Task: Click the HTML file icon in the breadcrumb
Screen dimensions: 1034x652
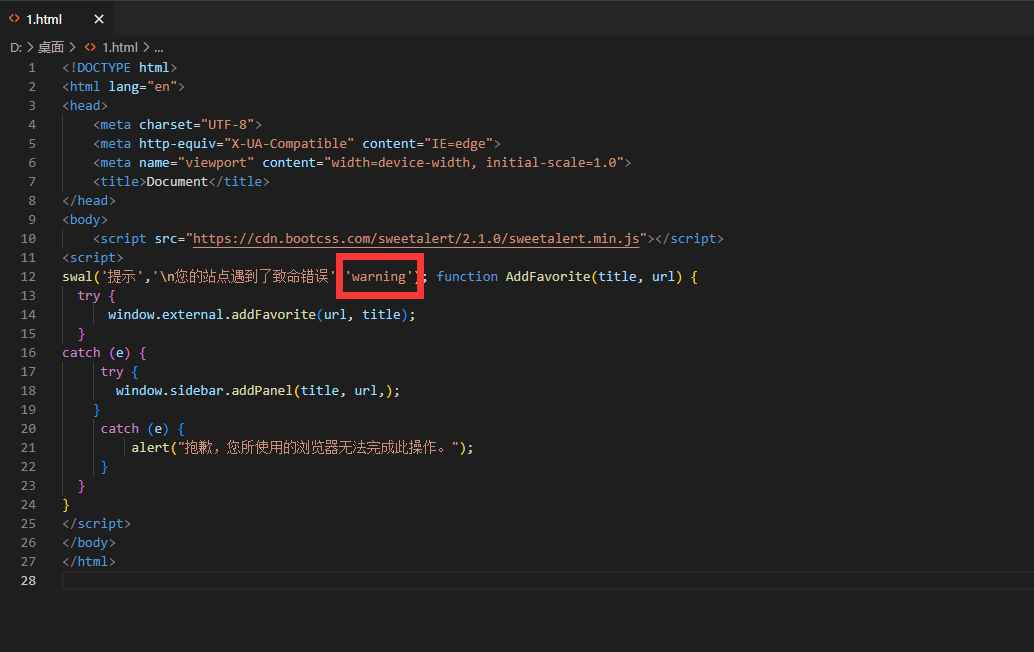Action: coord(90,47)
